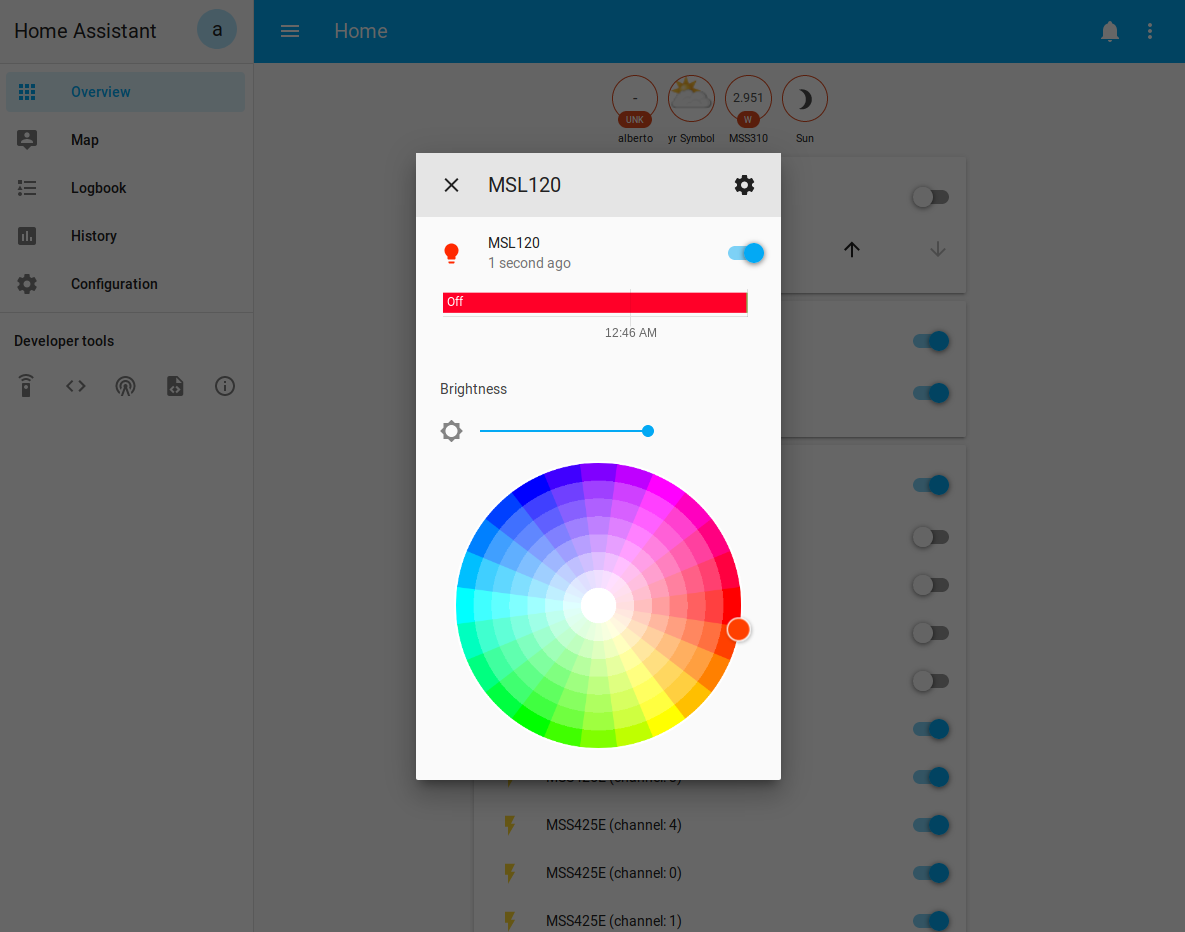The width and height of the screenshot is (1185, 932).
Task: Click the Home Assistant title
Action: point(85,31)
